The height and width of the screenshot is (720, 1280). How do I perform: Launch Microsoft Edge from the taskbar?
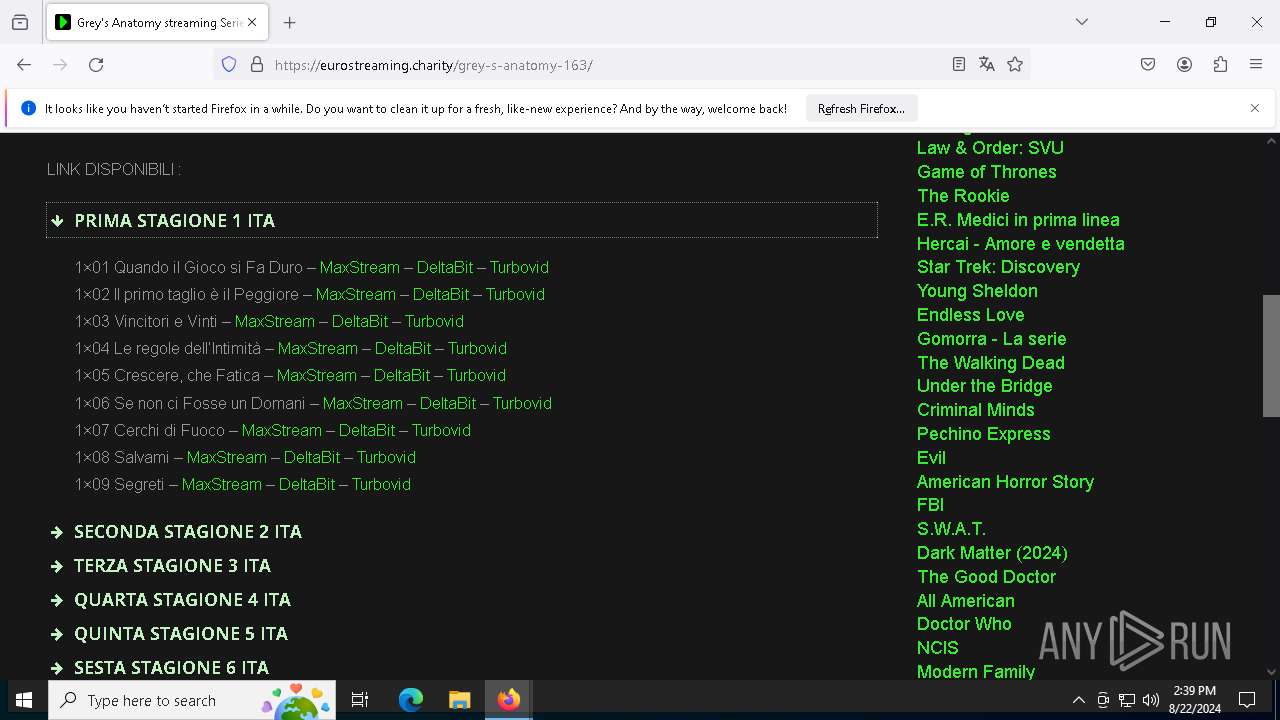pyautogui.click(x=411, y=700)
